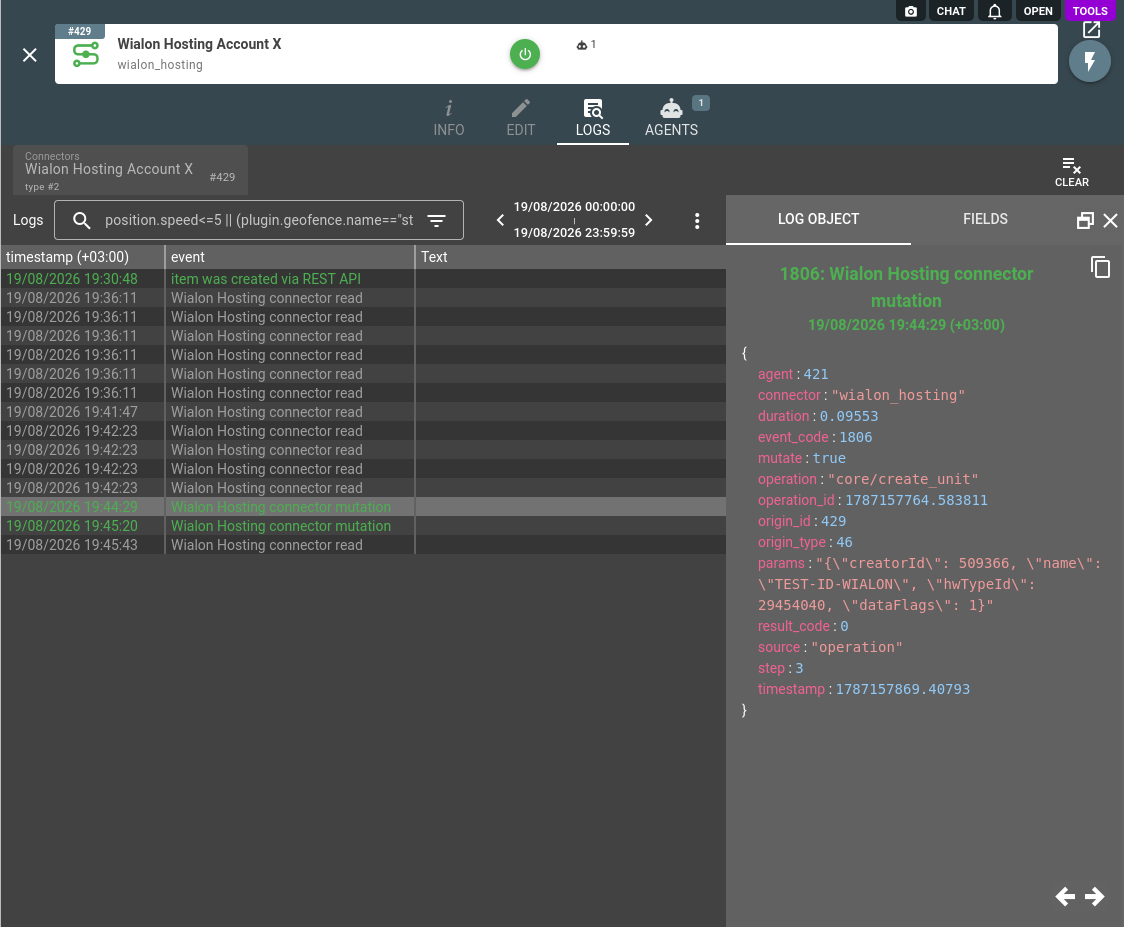The image size is (1124, 927).
Task: Copy log object to clipboard
Action: (x=1100, y=267)
